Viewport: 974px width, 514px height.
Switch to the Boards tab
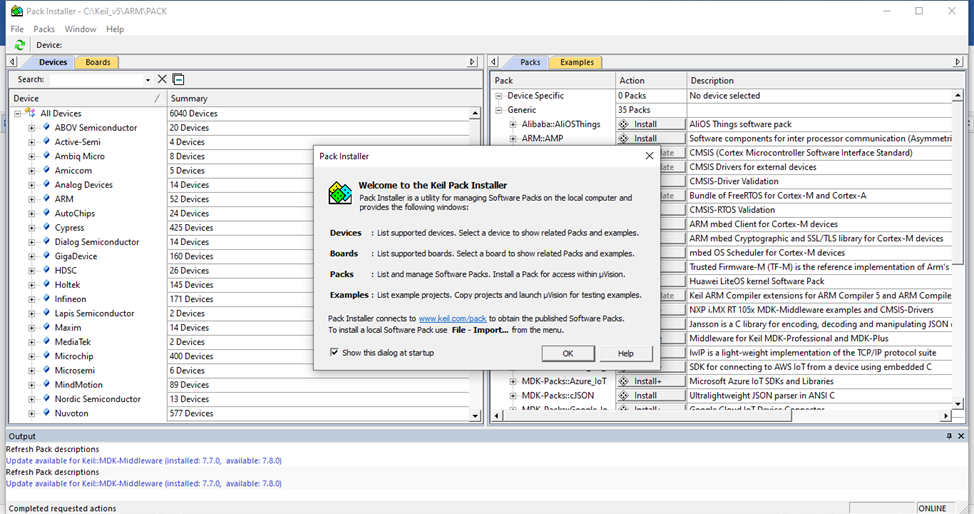tap(98, 62)
